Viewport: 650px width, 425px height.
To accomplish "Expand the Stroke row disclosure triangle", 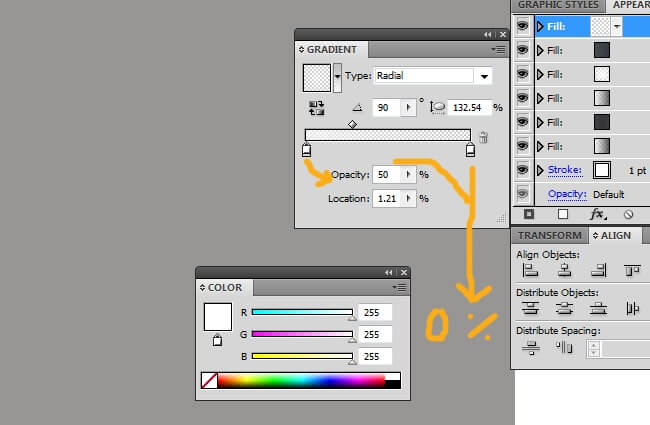I will pyautogui.click(x=540, y=170).
